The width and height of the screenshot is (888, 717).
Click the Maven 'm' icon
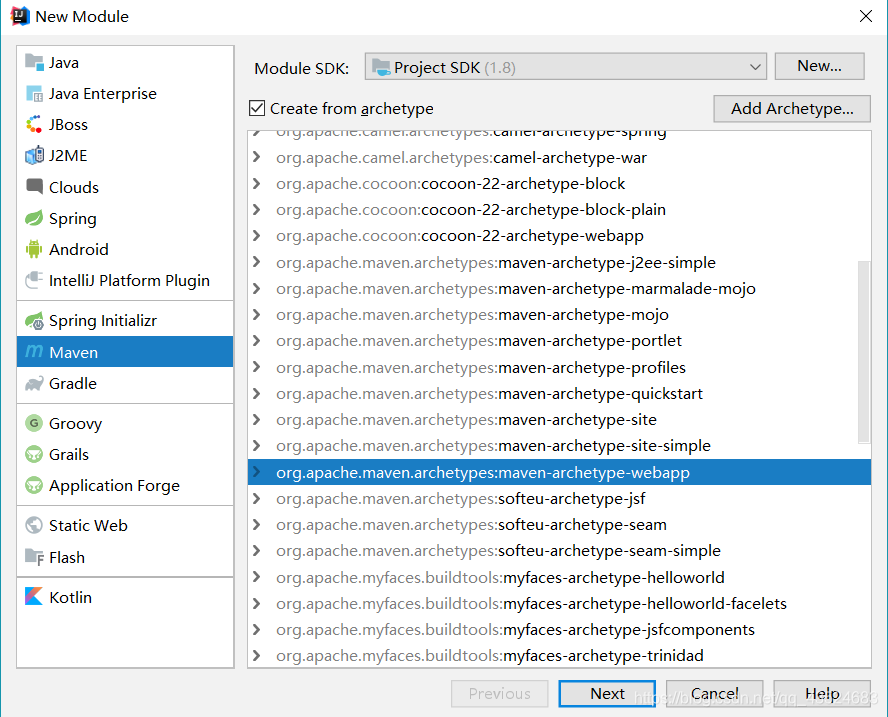pos(35,352)
